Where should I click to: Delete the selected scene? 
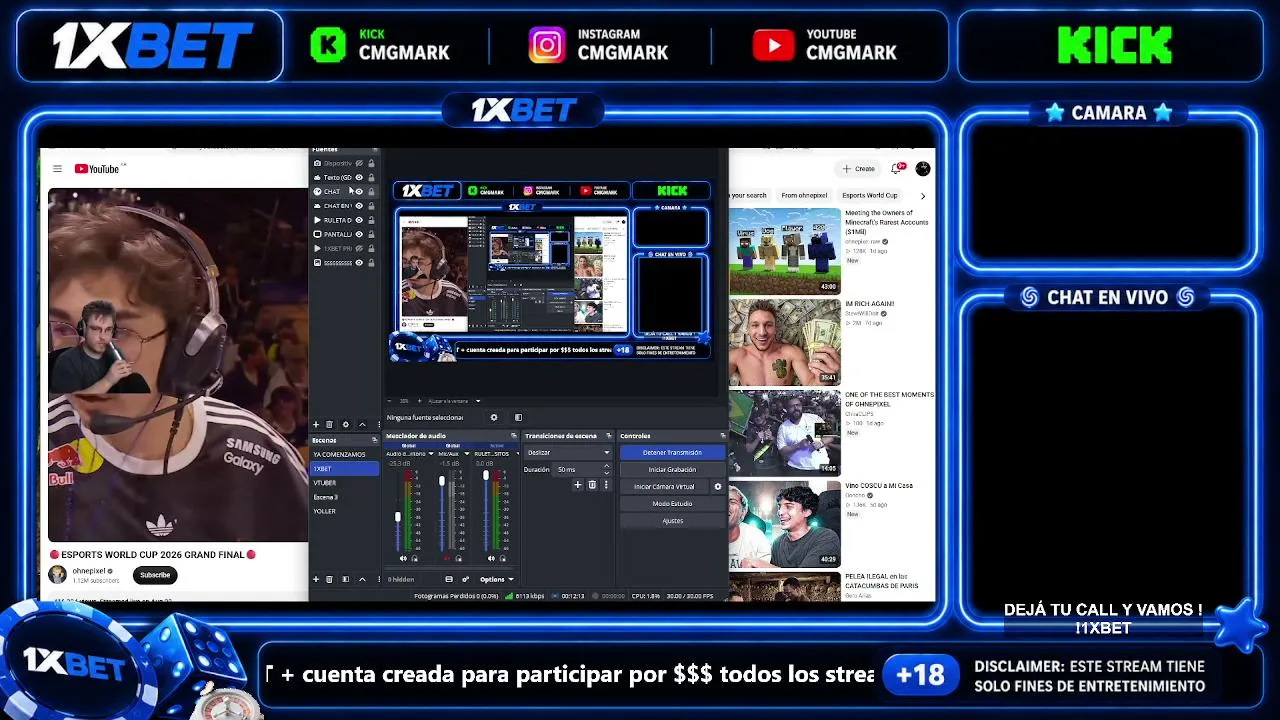[x=329, y=579]
